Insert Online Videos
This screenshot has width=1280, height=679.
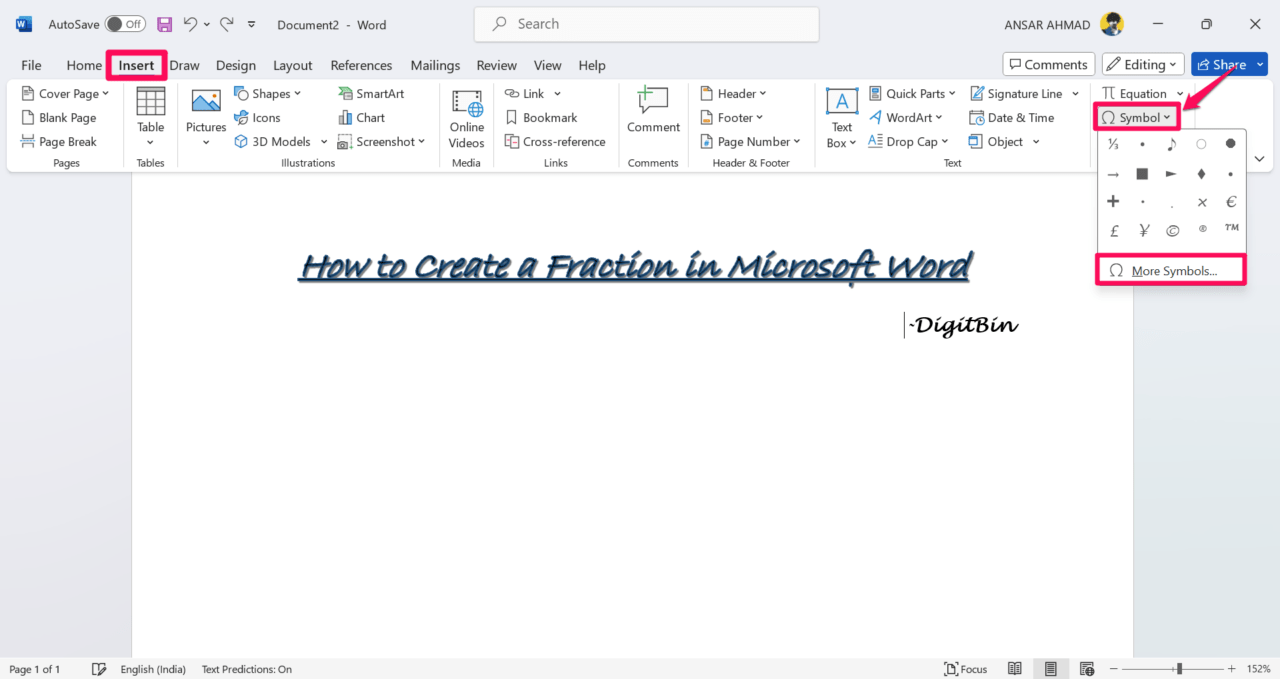pos(466,117)
